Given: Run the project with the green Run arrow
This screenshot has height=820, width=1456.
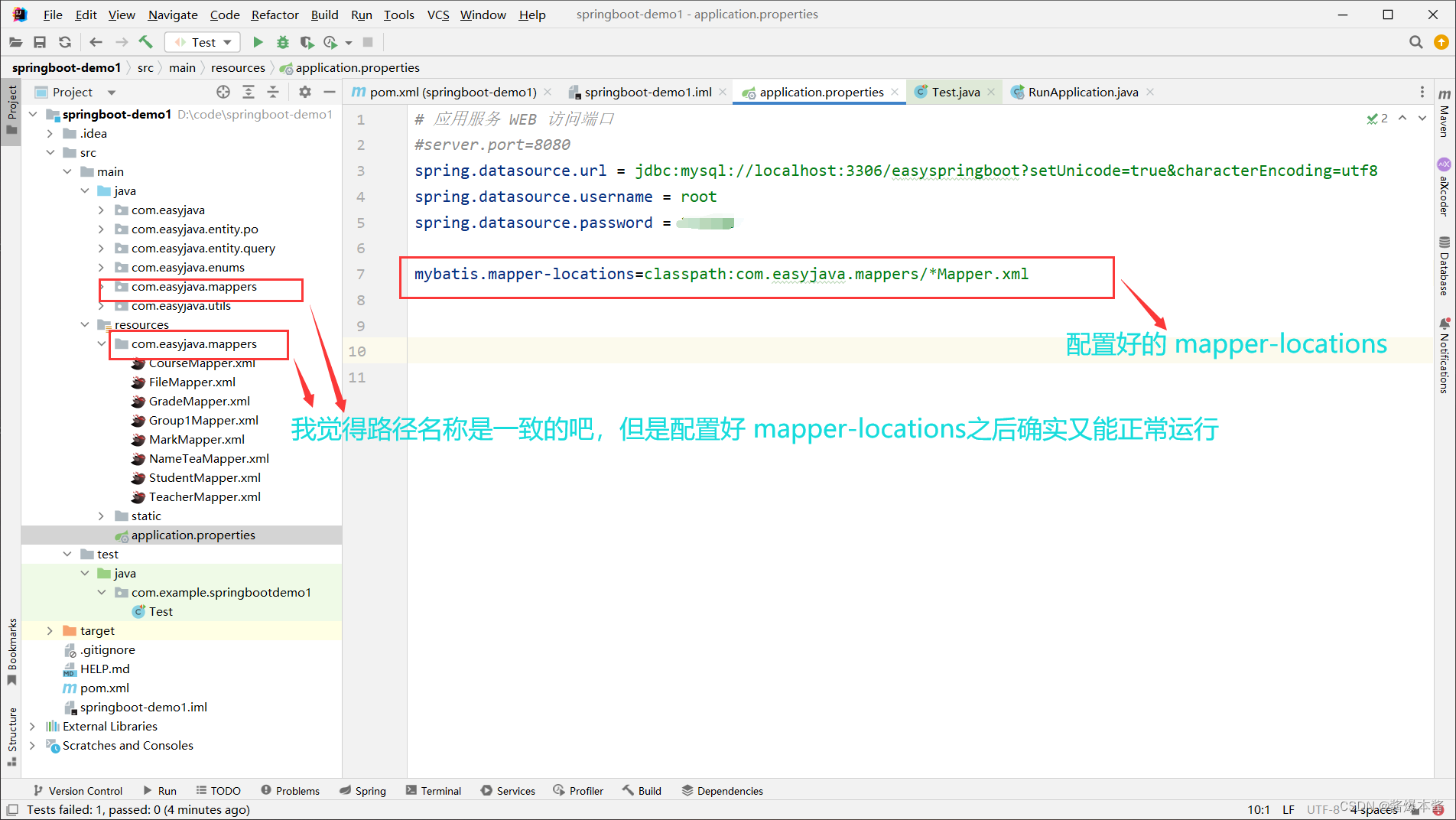Looking at the screenshot, I should point(258,42).
